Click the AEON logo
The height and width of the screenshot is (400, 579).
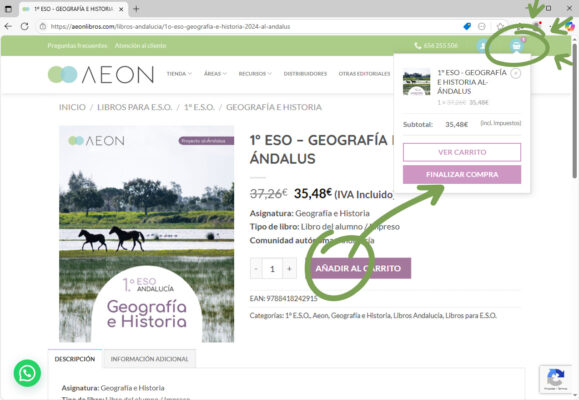pyautogui.click(x=101, y=74)
